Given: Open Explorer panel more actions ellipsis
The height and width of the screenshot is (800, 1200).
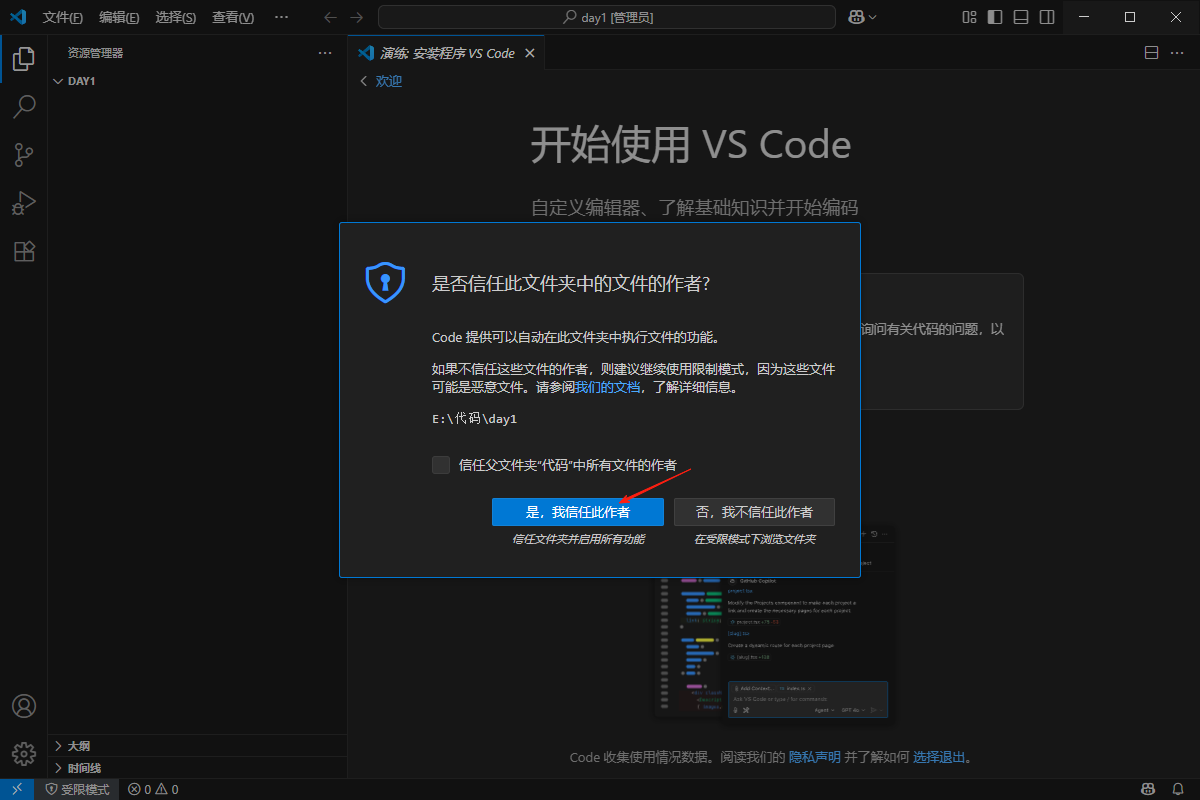Looking at the screenshot, I should [x=325, y=53].
